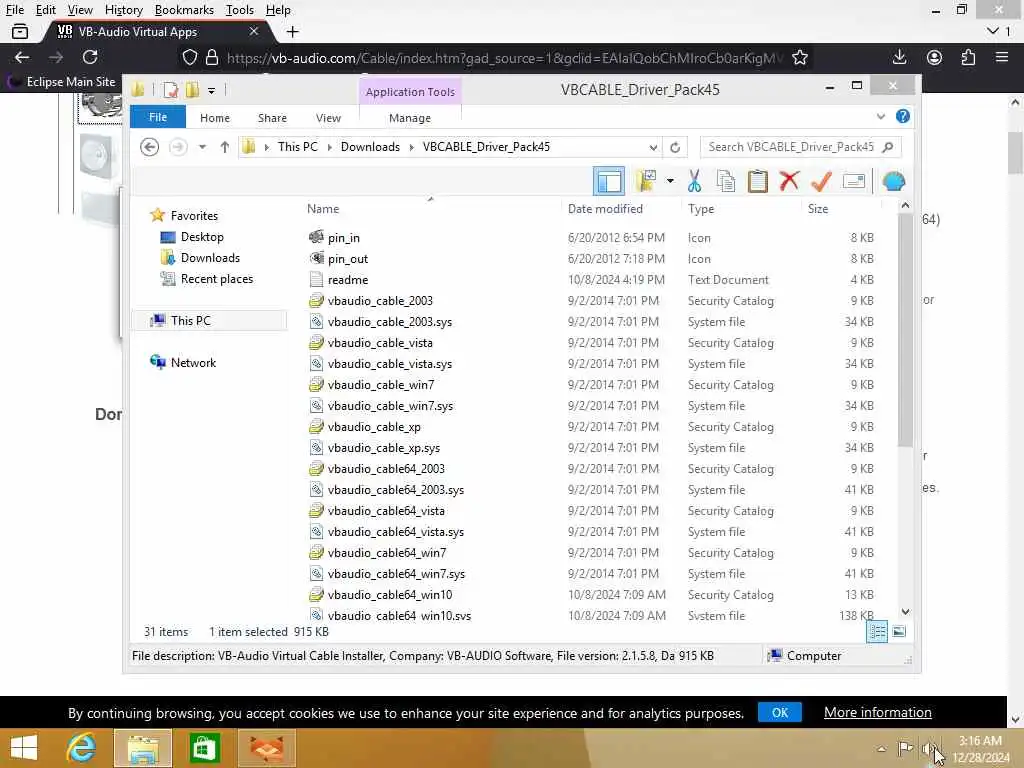Open Explorer help question mark icon
The image size is (1024, 768).
coord(903,116)
